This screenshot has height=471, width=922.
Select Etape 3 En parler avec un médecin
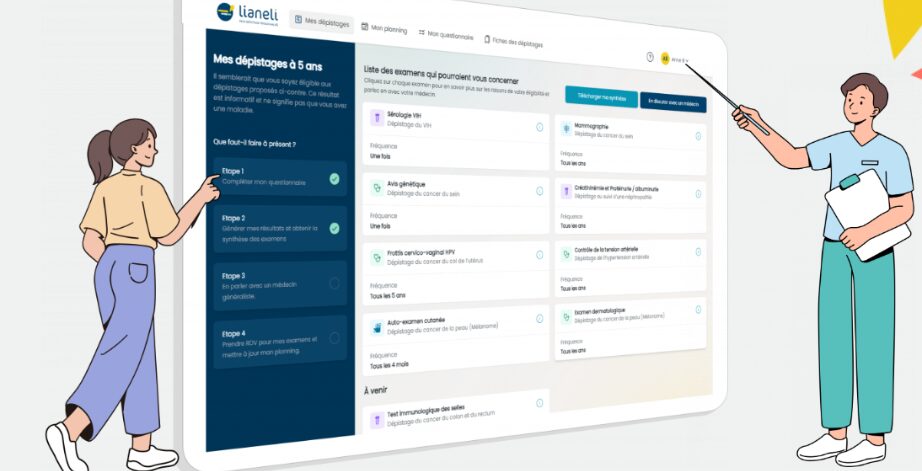(x=280, y=286)
